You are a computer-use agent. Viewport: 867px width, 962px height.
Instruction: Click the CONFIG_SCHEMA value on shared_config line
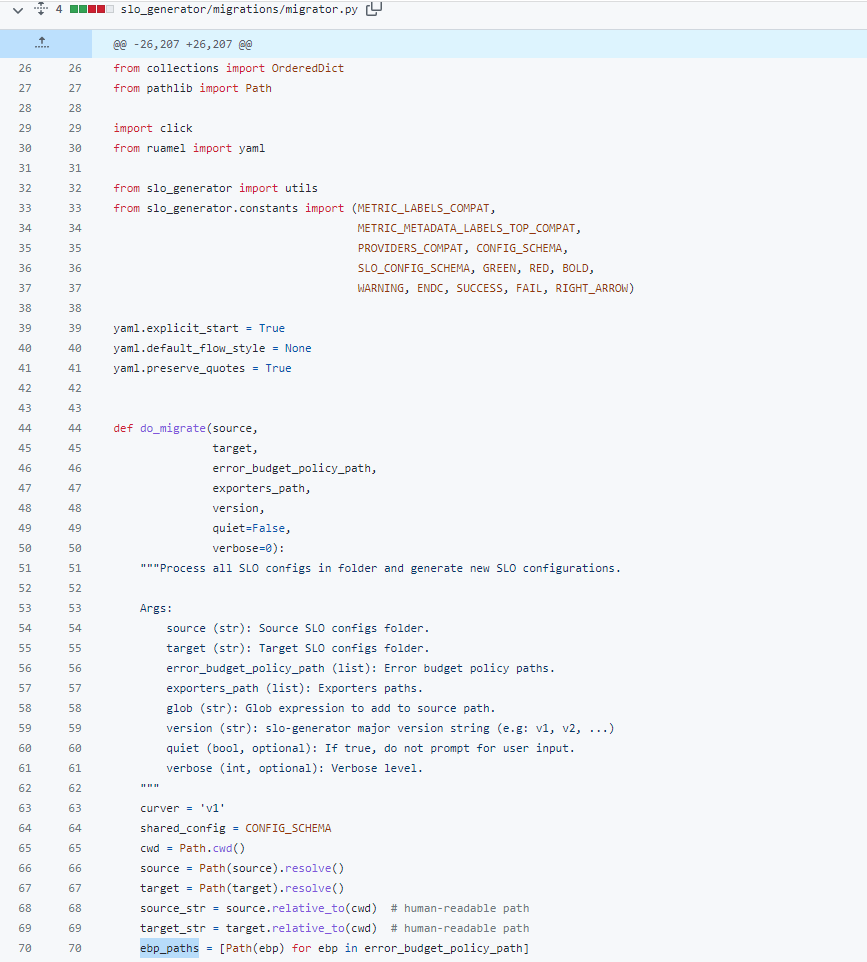click(x=288, y=828)
